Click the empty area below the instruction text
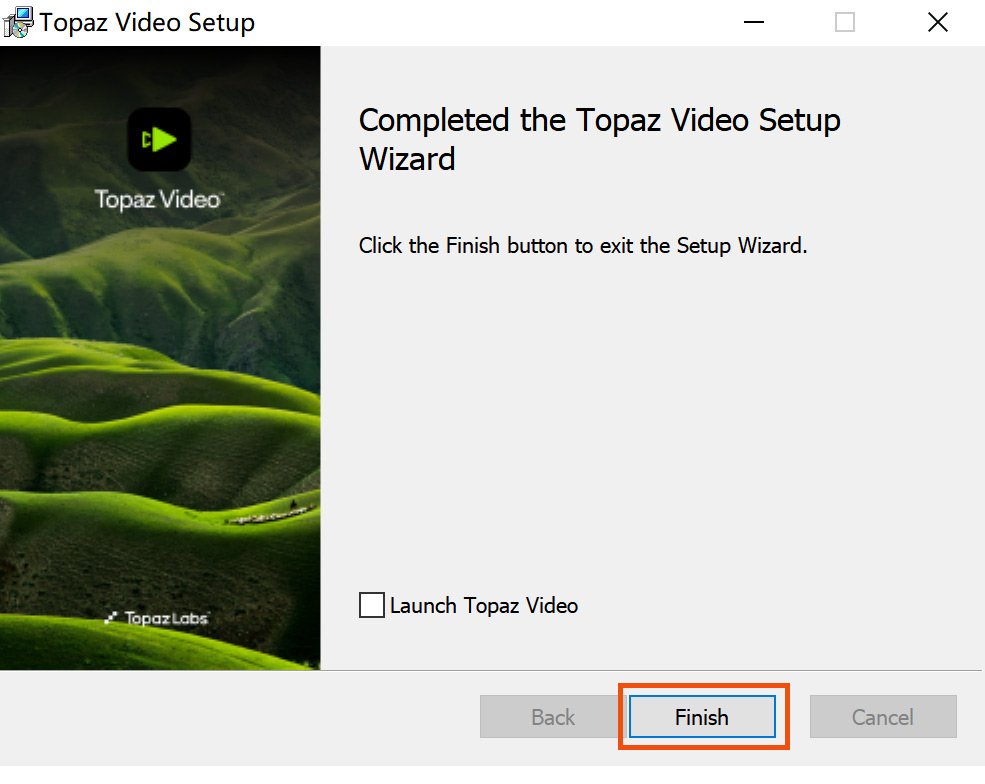Image resolution: width=985 pixels, height=784 pixels. pos(650,420)
